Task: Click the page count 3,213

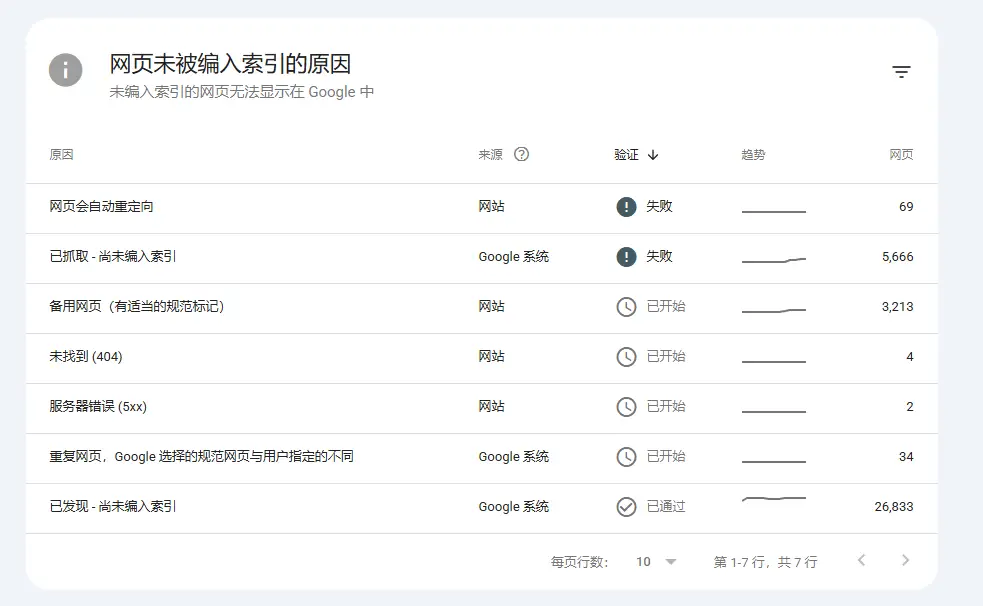Action: pos(897,306)
